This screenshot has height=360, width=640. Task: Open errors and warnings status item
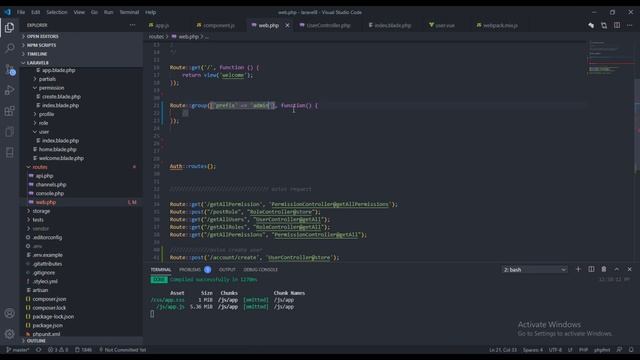click(x=58, y=350)
